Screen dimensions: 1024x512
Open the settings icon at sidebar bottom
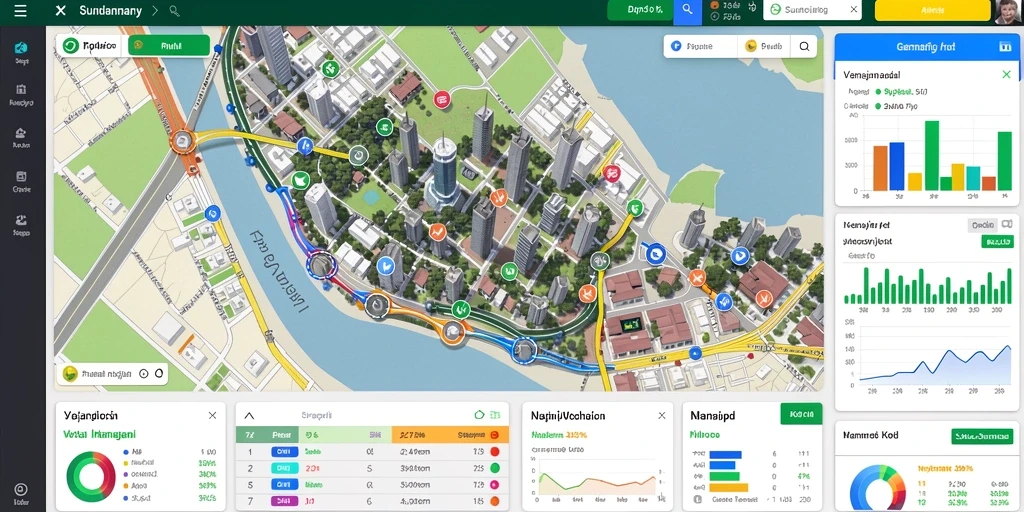coord(21,490)
